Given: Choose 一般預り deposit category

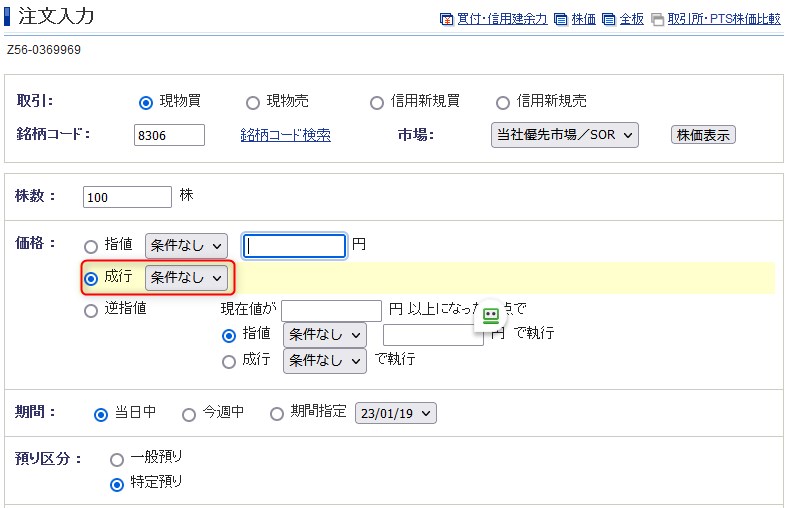Looking at the screenshot, I should coord(117,459).
